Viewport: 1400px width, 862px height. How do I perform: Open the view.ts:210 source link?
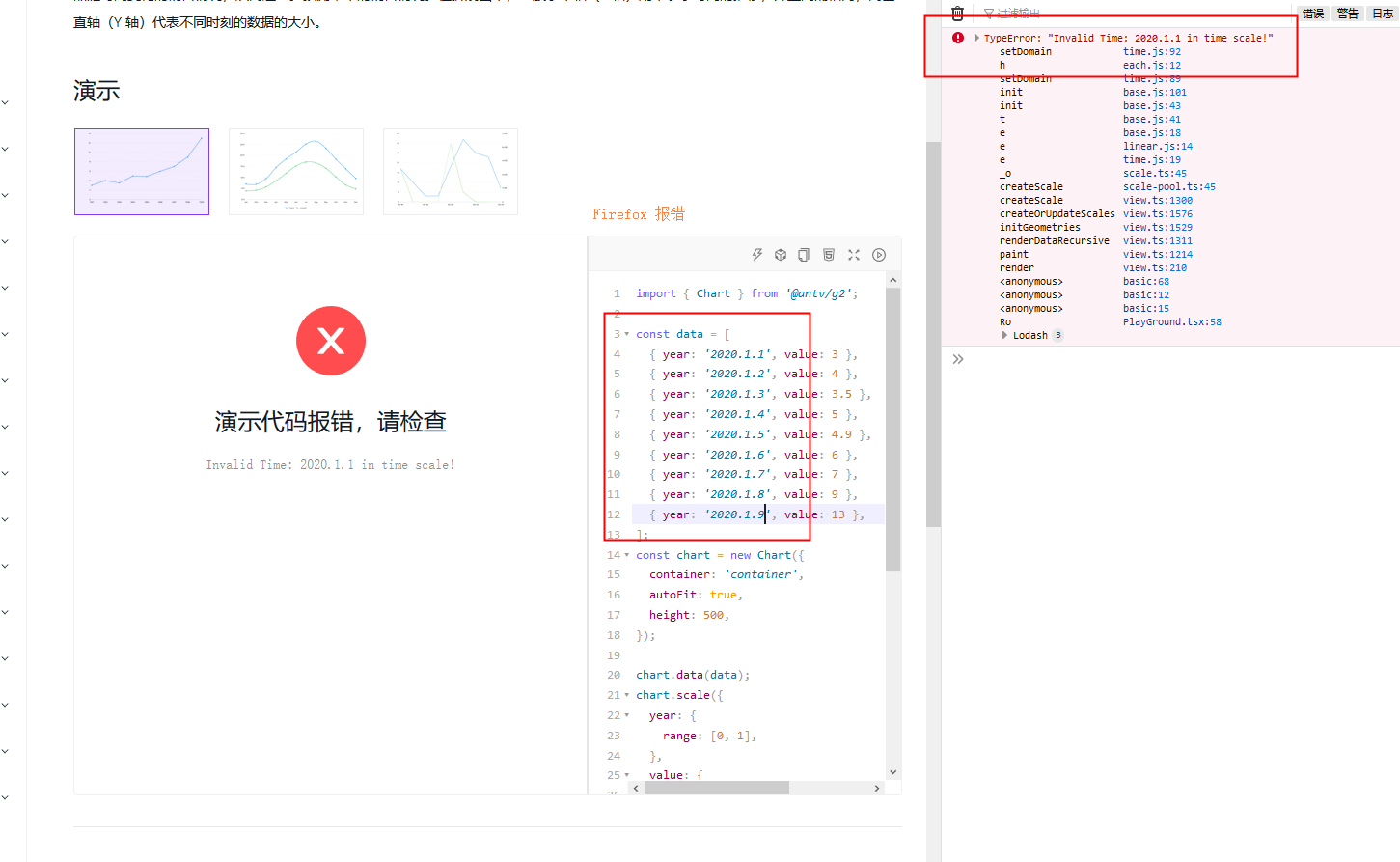(x=1155, y=268)
